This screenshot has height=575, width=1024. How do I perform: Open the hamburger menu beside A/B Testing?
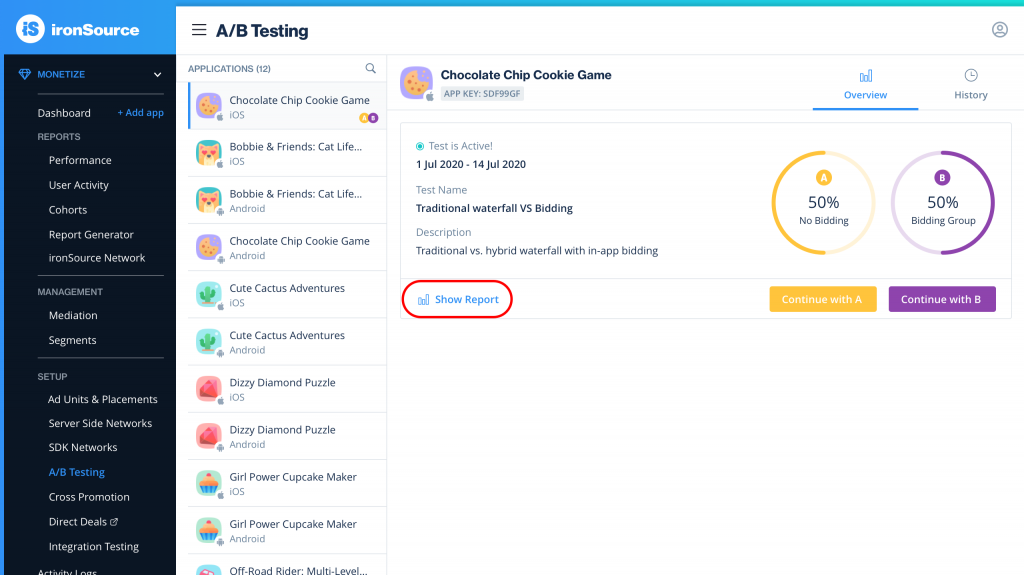point(199,30)
